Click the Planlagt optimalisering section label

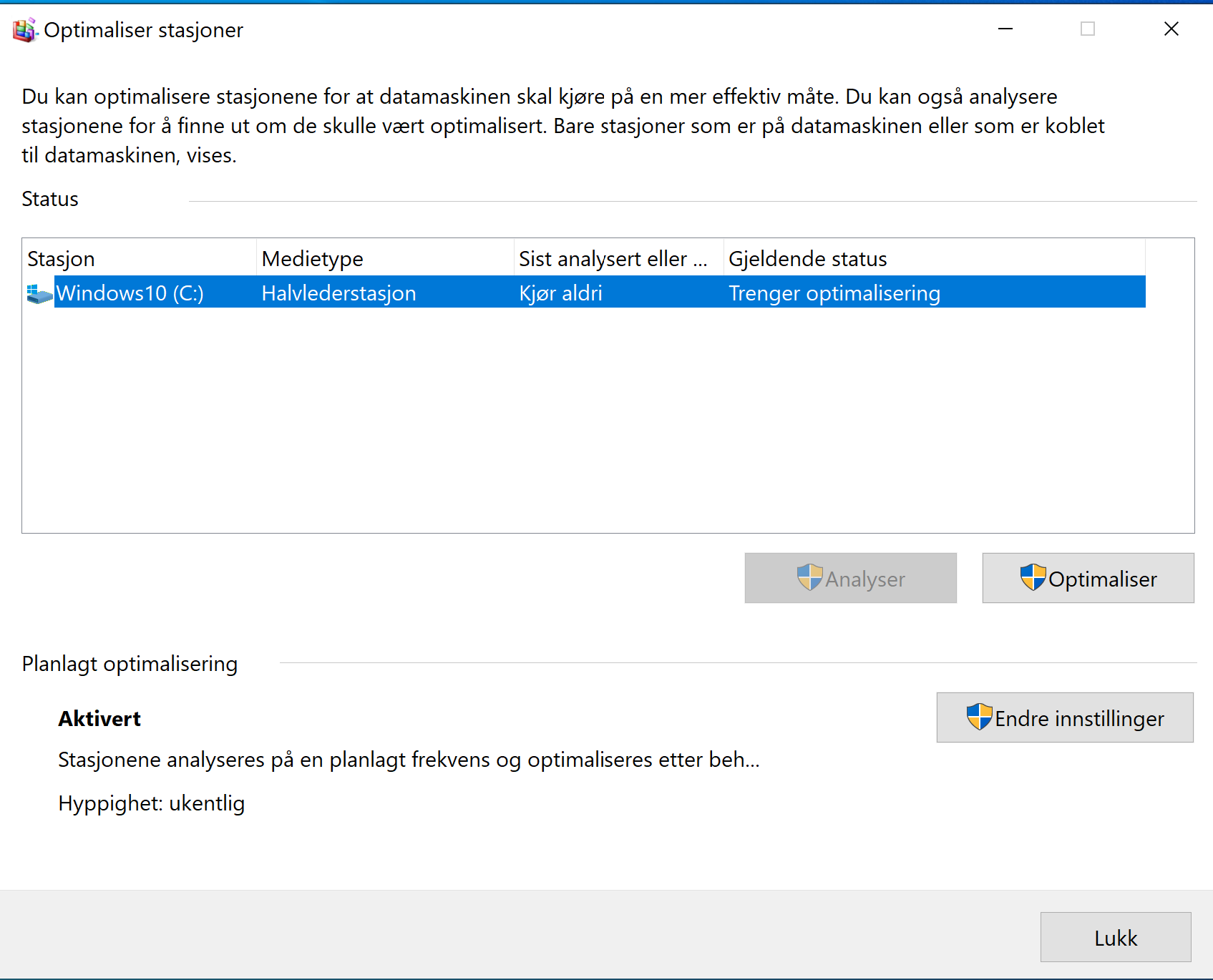coord(130,663)
